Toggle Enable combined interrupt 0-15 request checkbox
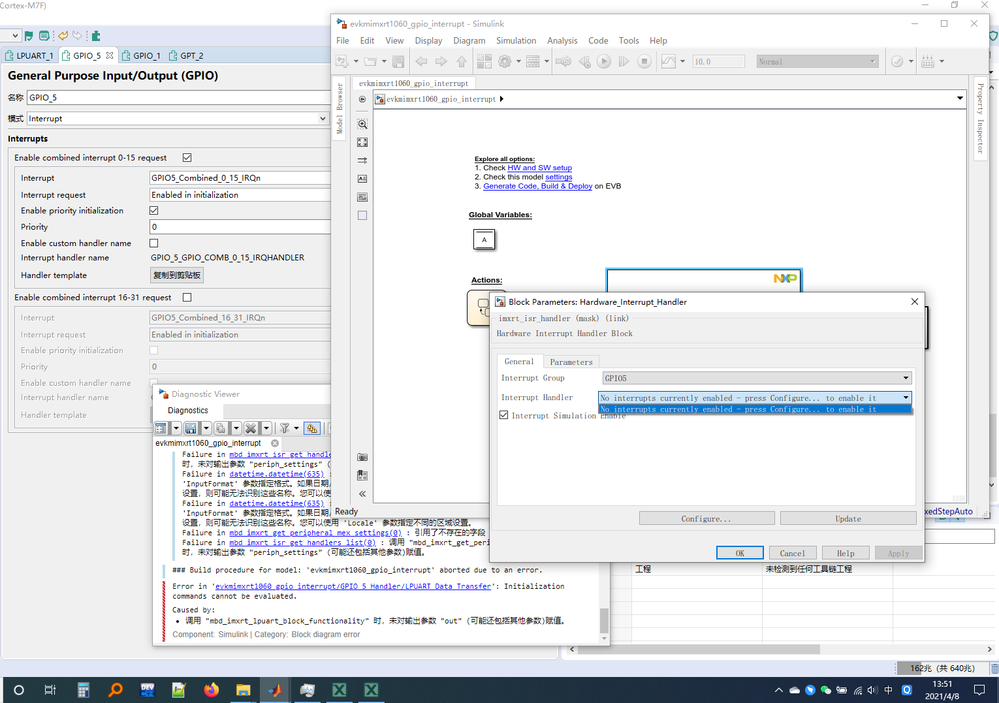Screen dimensions: 999x703 (187, 157)
